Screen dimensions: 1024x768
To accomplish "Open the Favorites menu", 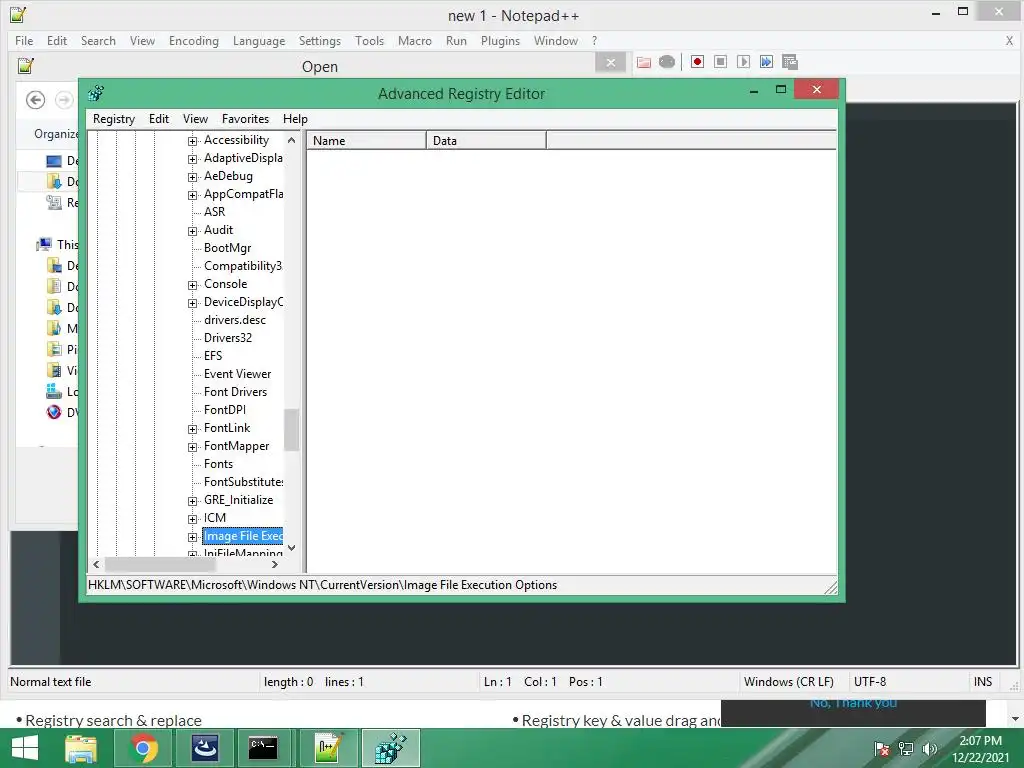I will pos(245,119).
